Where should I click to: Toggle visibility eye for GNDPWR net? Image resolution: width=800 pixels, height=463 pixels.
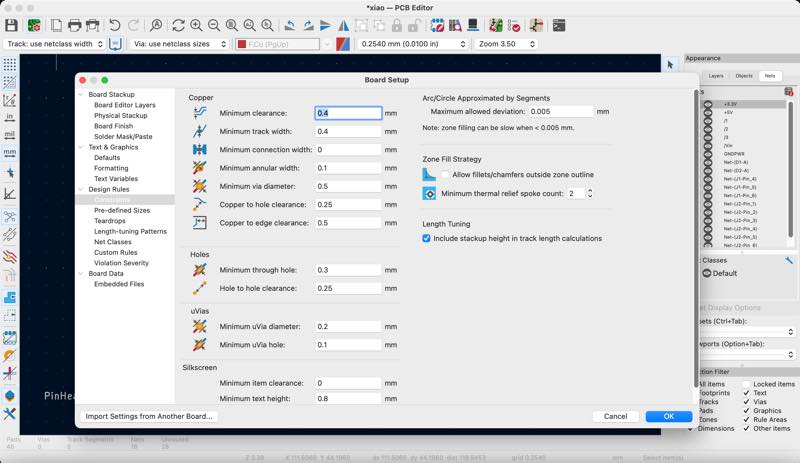(x=708, y=154)
